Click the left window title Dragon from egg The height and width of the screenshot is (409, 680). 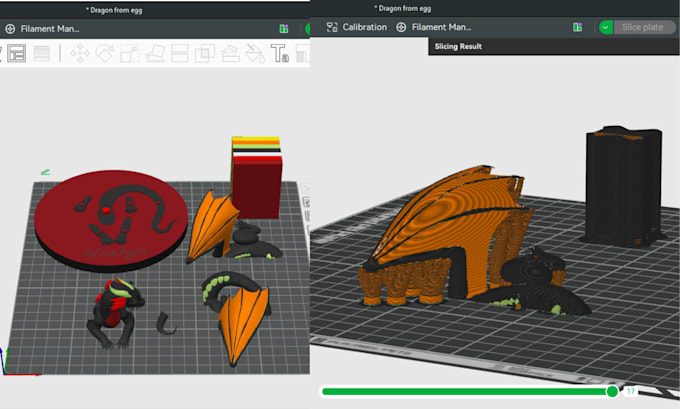pyautogui.click(x=114, y=10)
